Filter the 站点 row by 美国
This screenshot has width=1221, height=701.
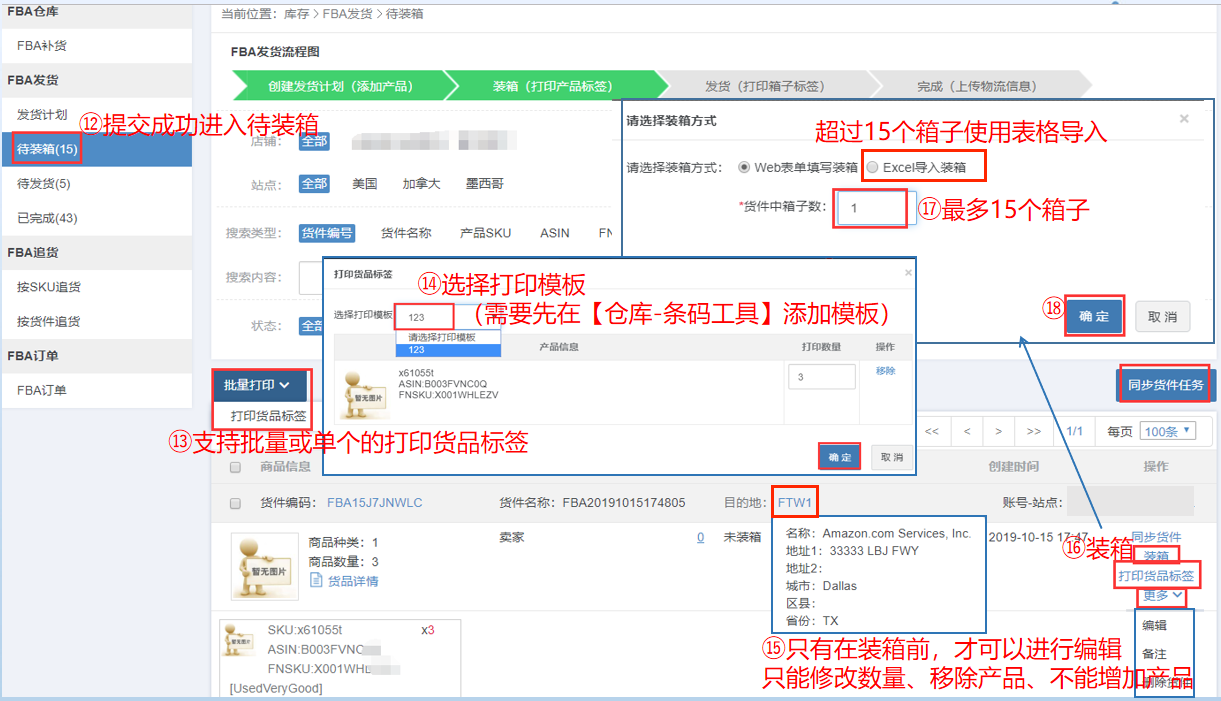click(x=364, y=184)
